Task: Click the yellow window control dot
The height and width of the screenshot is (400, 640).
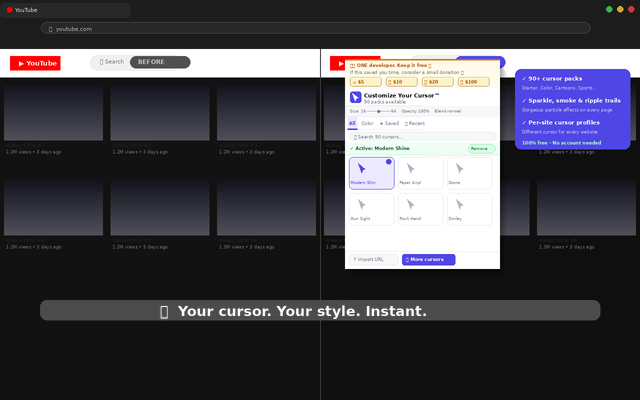Action: [620, 9]
